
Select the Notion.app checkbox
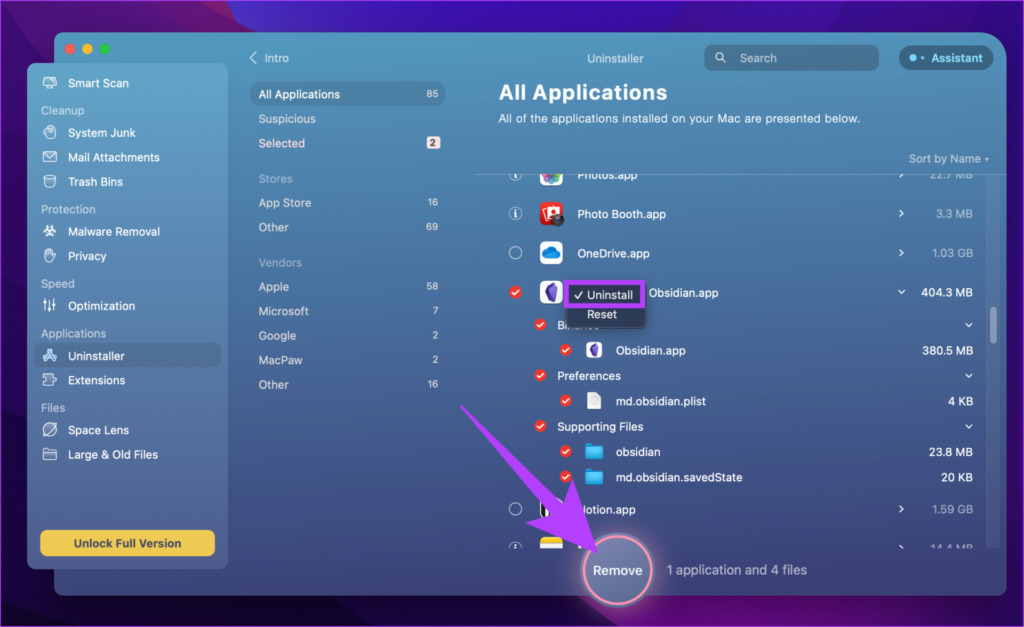pyautogui.click(x=515, y=509)
